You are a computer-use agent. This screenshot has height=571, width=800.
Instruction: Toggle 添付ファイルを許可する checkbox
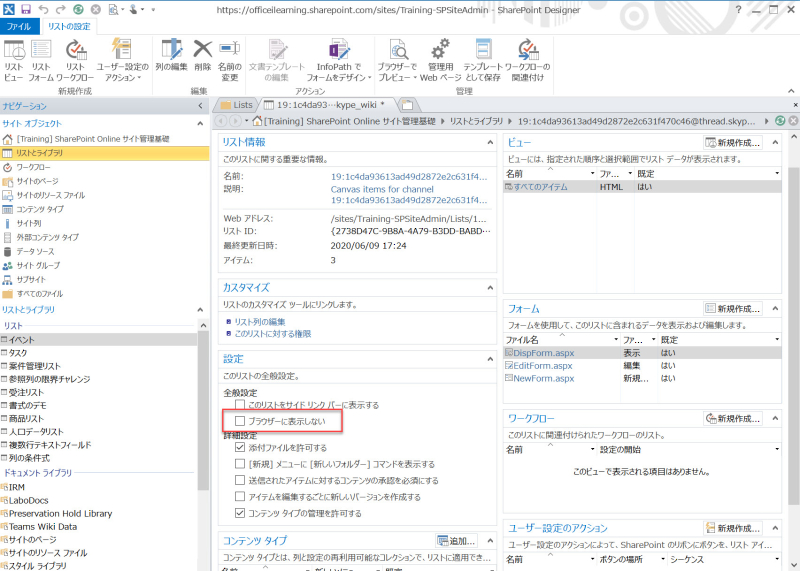click(x=240, y=448)
